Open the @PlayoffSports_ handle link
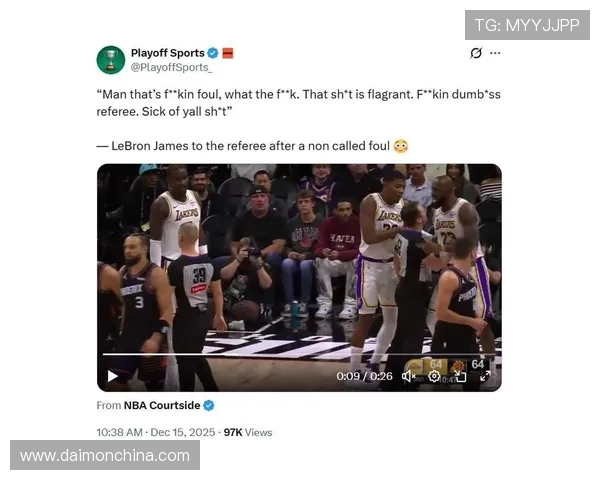600x480 pixels. coord(171,67)
